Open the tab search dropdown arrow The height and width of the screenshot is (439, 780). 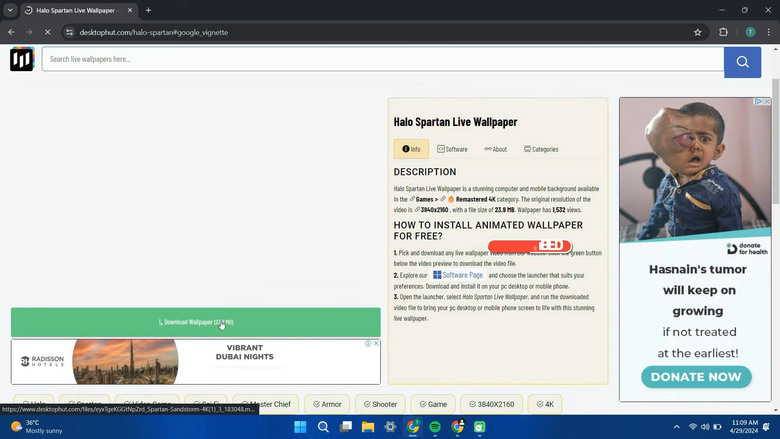point(10,10)
